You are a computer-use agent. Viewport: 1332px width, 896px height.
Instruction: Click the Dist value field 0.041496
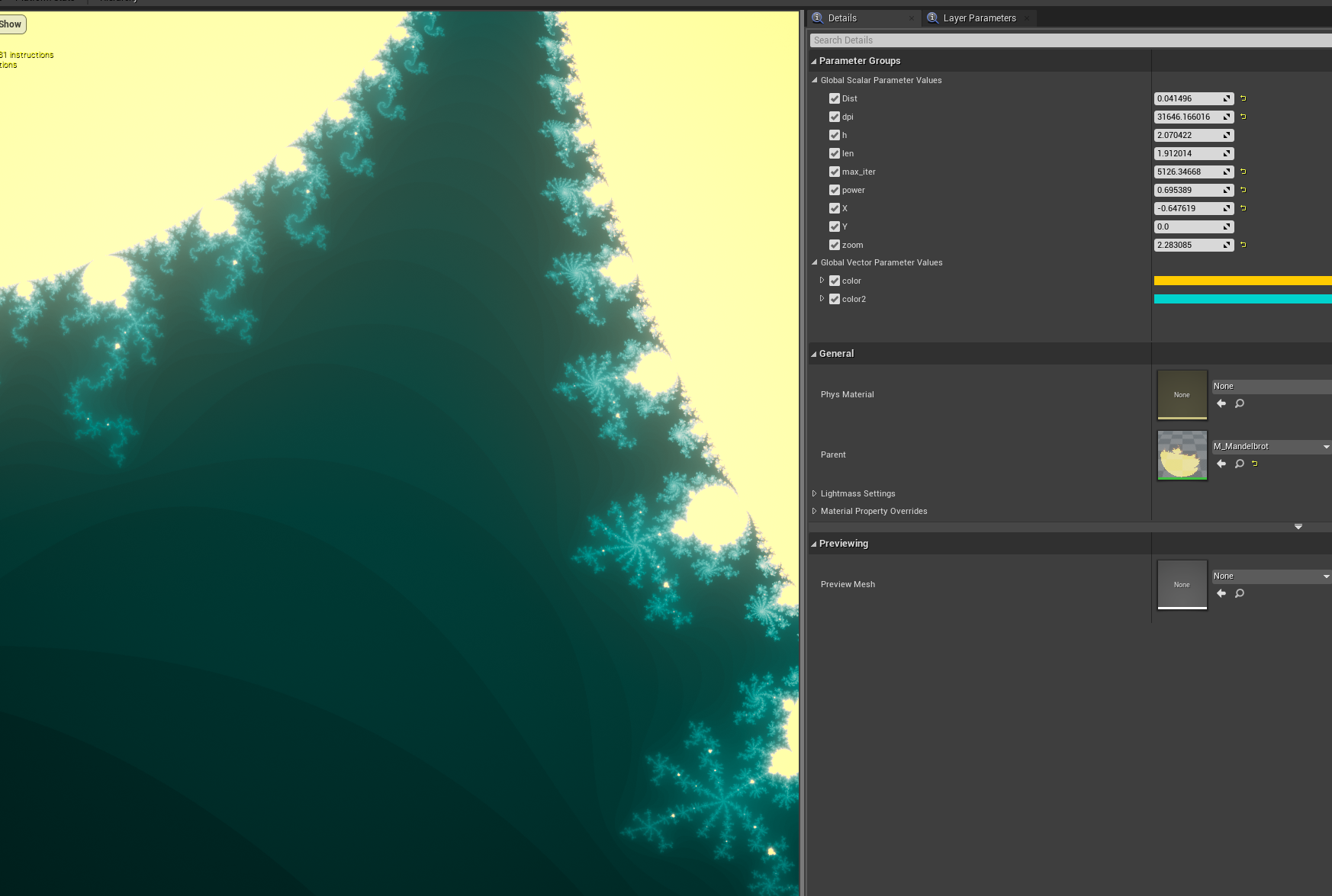tap(1194, 98)
